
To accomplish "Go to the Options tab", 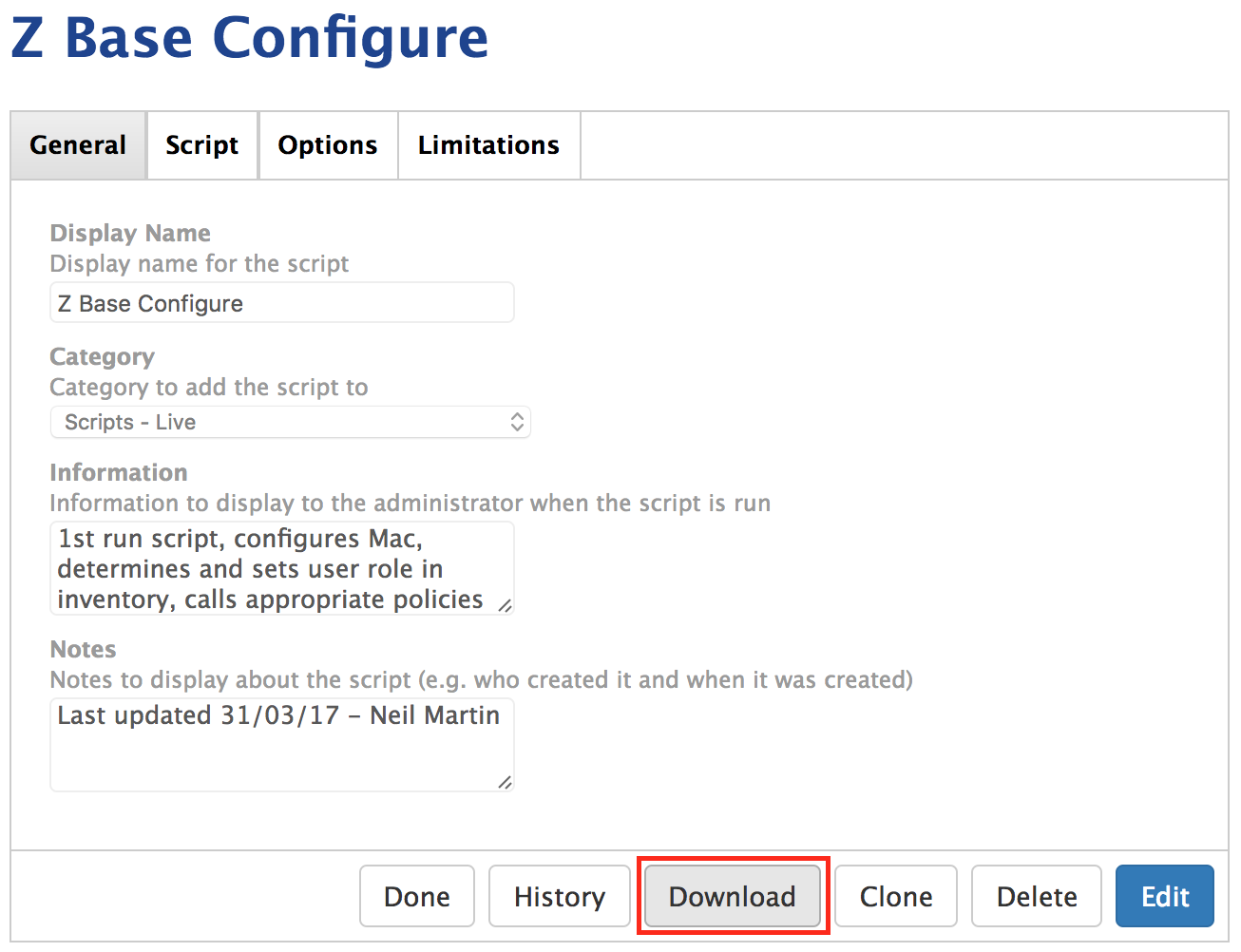I will tap(327, 145).
